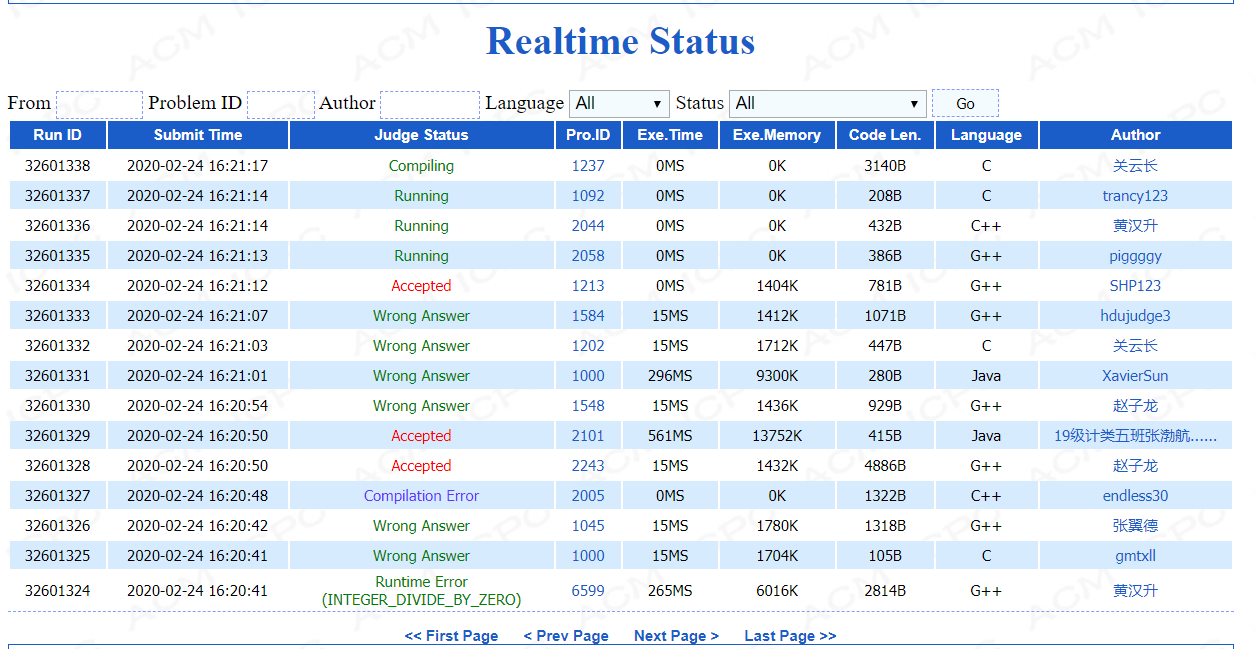Click the Compilation Error status link
The height and width of the screenshot is (649, 1255).
pyautogui.click(x=421, y=496)
